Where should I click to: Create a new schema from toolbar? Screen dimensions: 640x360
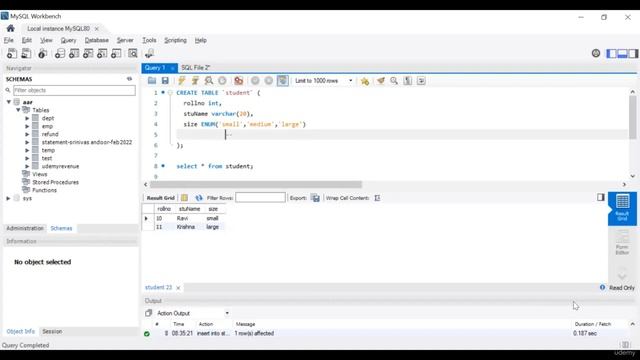(60, 53)
